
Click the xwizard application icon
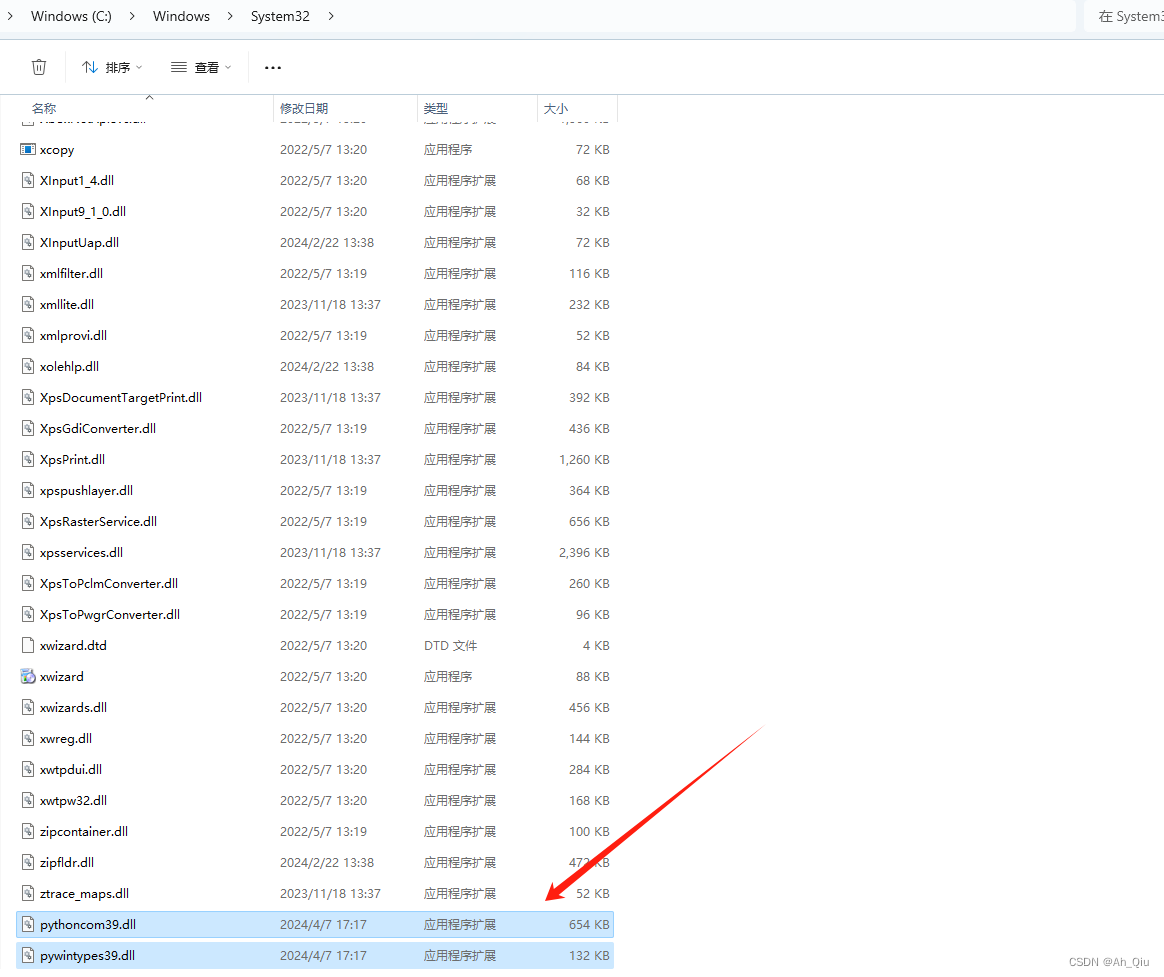pos(26,676)
